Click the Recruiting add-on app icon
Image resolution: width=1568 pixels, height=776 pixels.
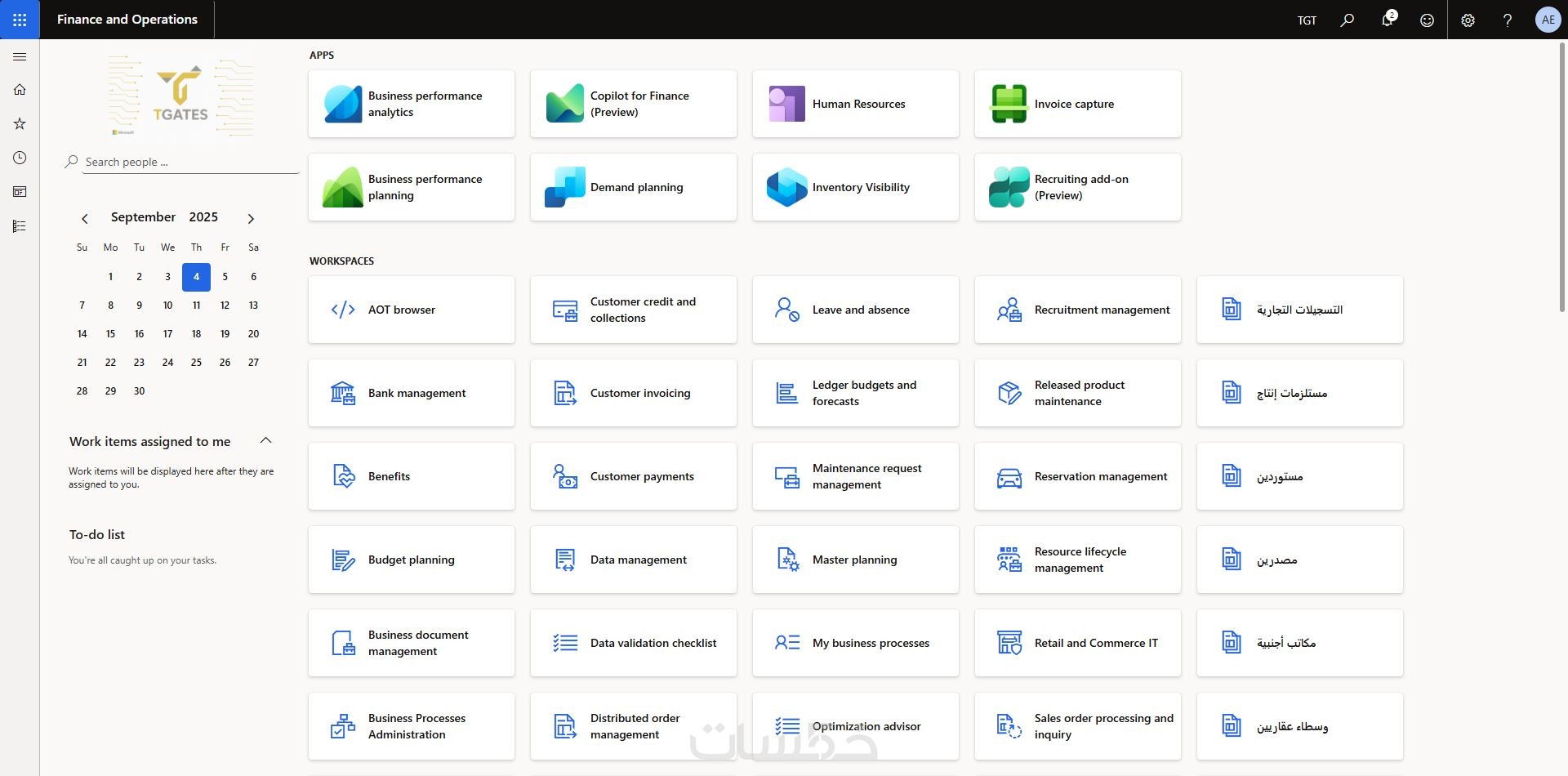(x=1009, y=187)
